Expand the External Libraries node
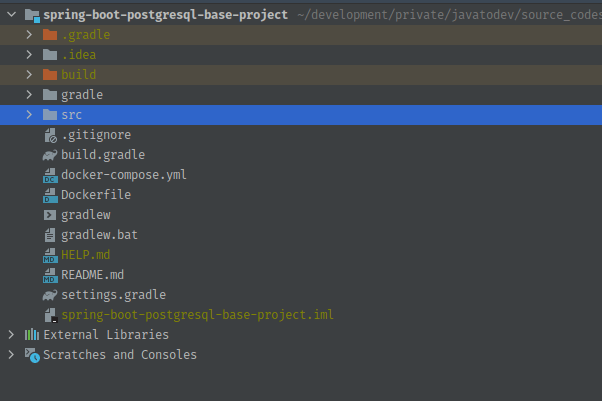This screenshot has width=602, height=401. (11, 335)
